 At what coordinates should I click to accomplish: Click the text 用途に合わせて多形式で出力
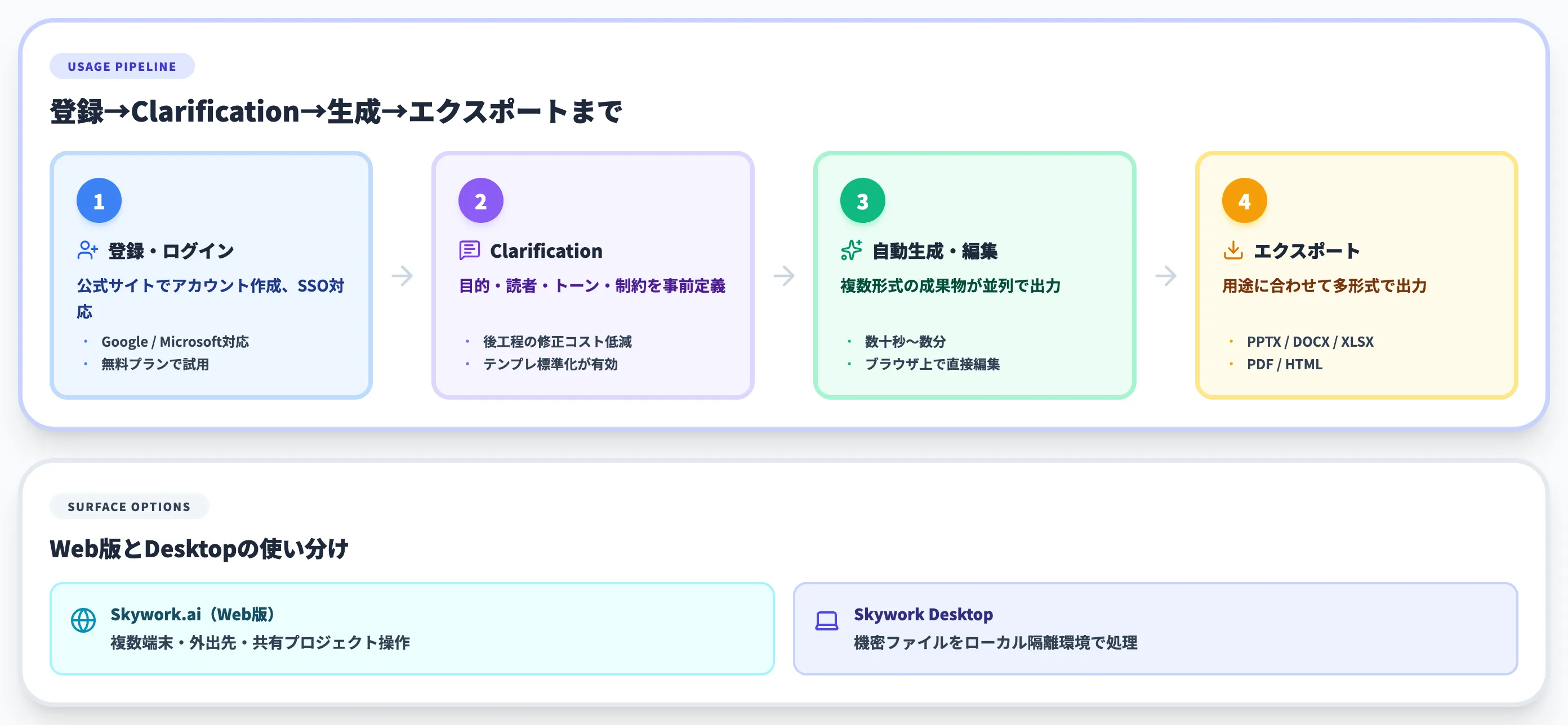[x=1324, y=285]
